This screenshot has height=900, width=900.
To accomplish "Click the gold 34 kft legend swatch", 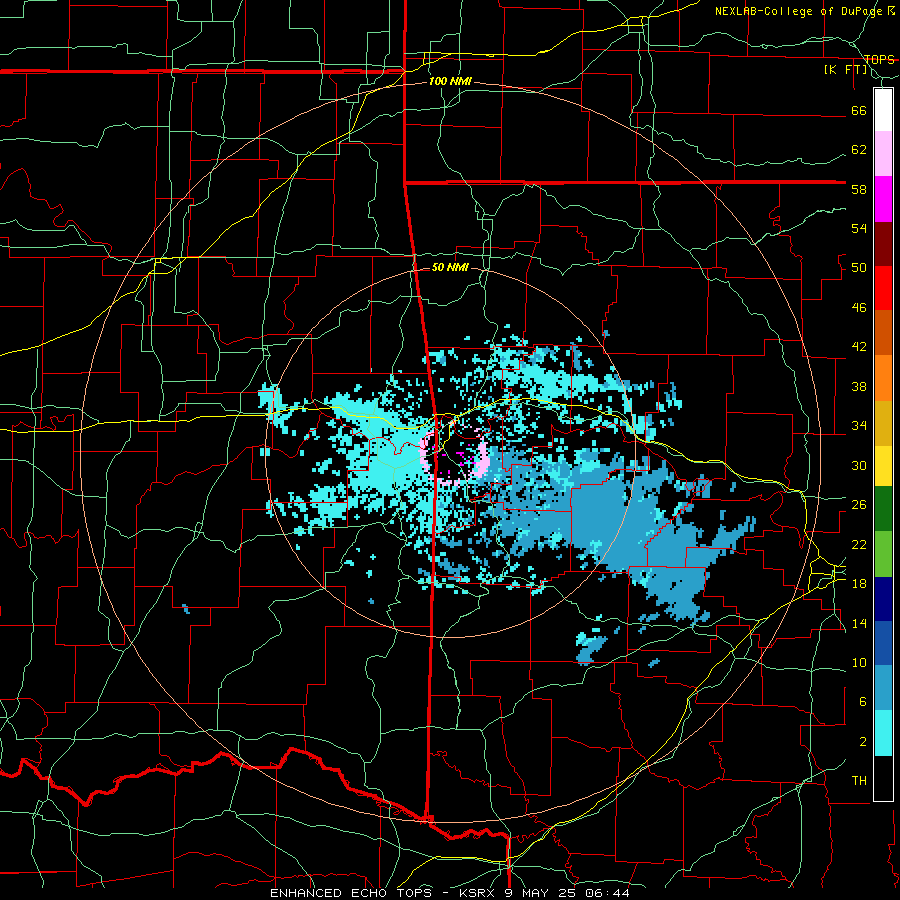I will (883, 423).
